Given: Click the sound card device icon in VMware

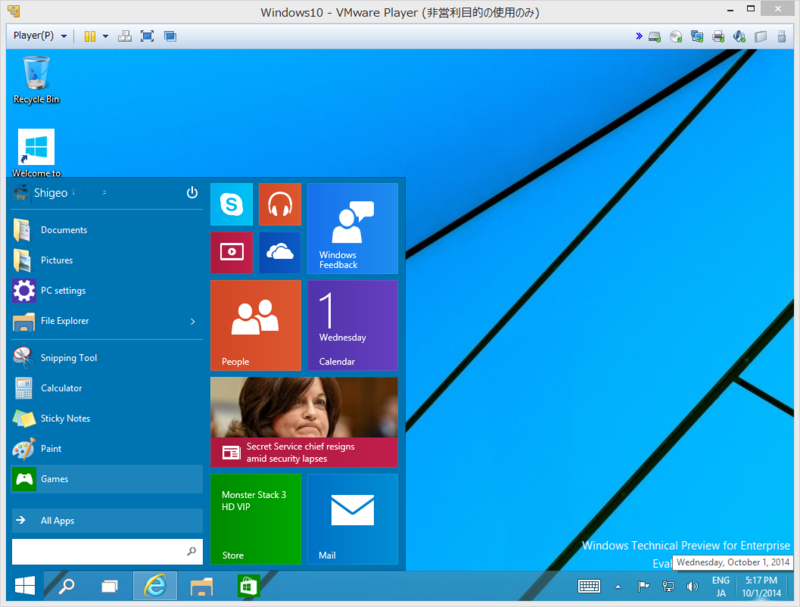Looking at the screenshot, I should tap(739, 36).
